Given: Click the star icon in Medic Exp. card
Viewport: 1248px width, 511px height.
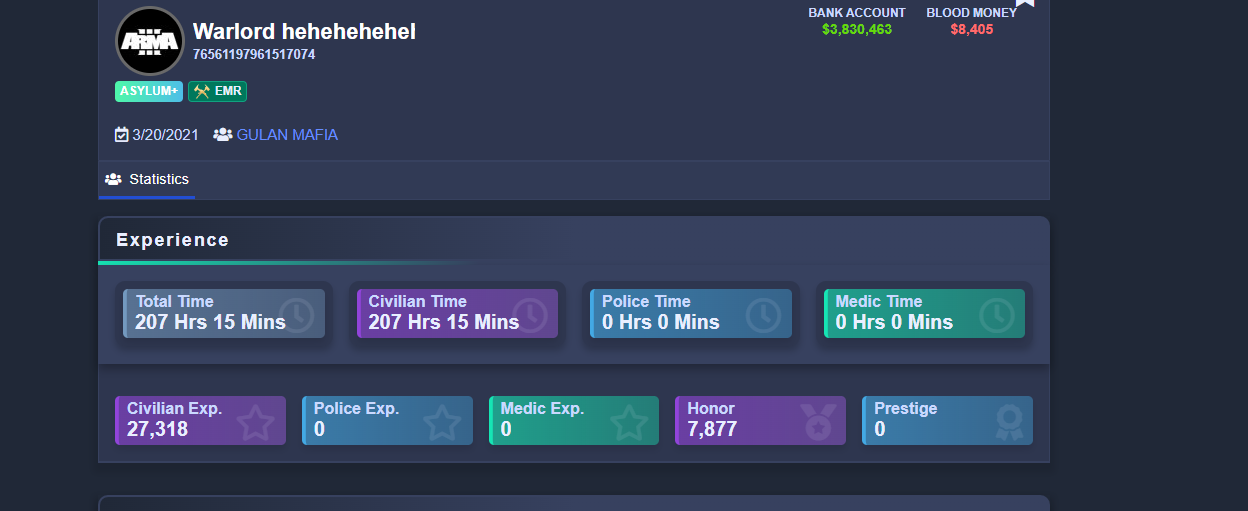Looking at the screenshot, I should click(629, 422).
